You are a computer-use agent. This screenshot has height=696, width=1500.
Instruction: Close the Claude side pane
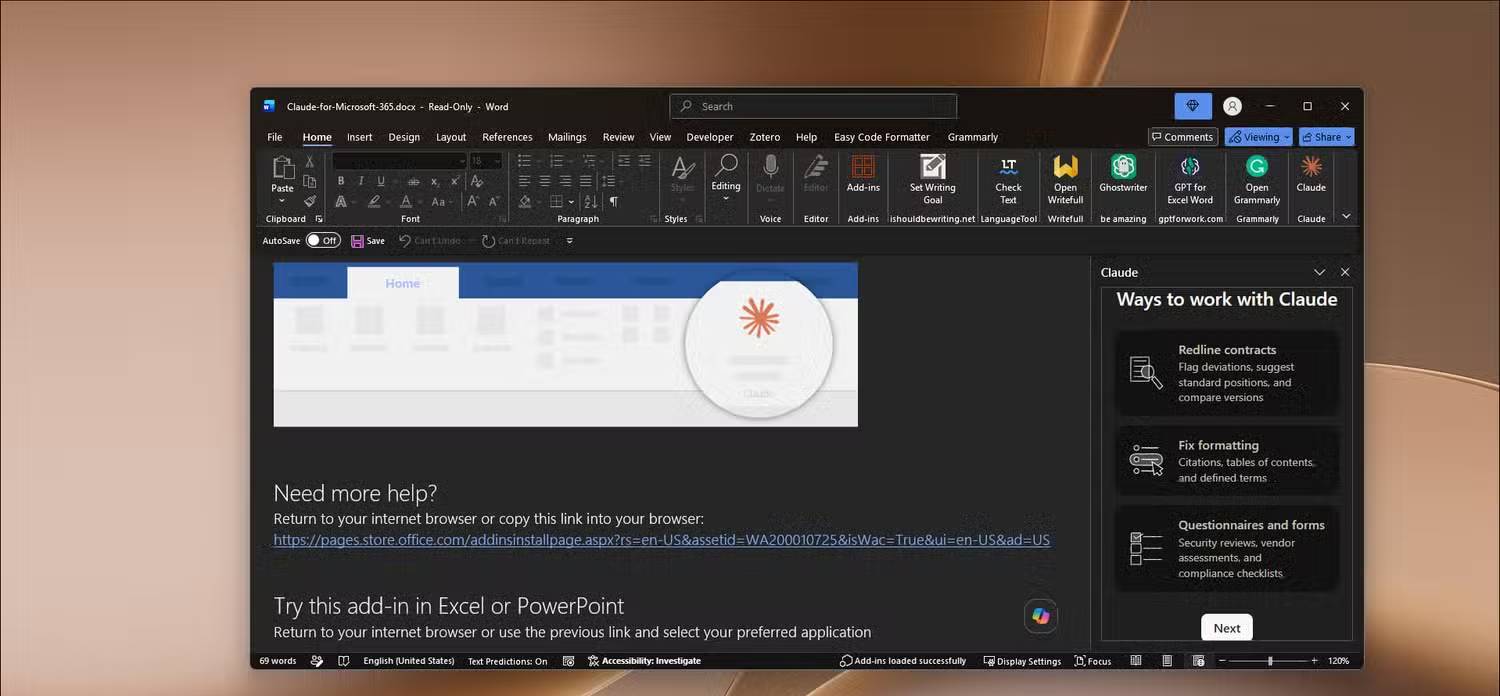click(1345, 272)
